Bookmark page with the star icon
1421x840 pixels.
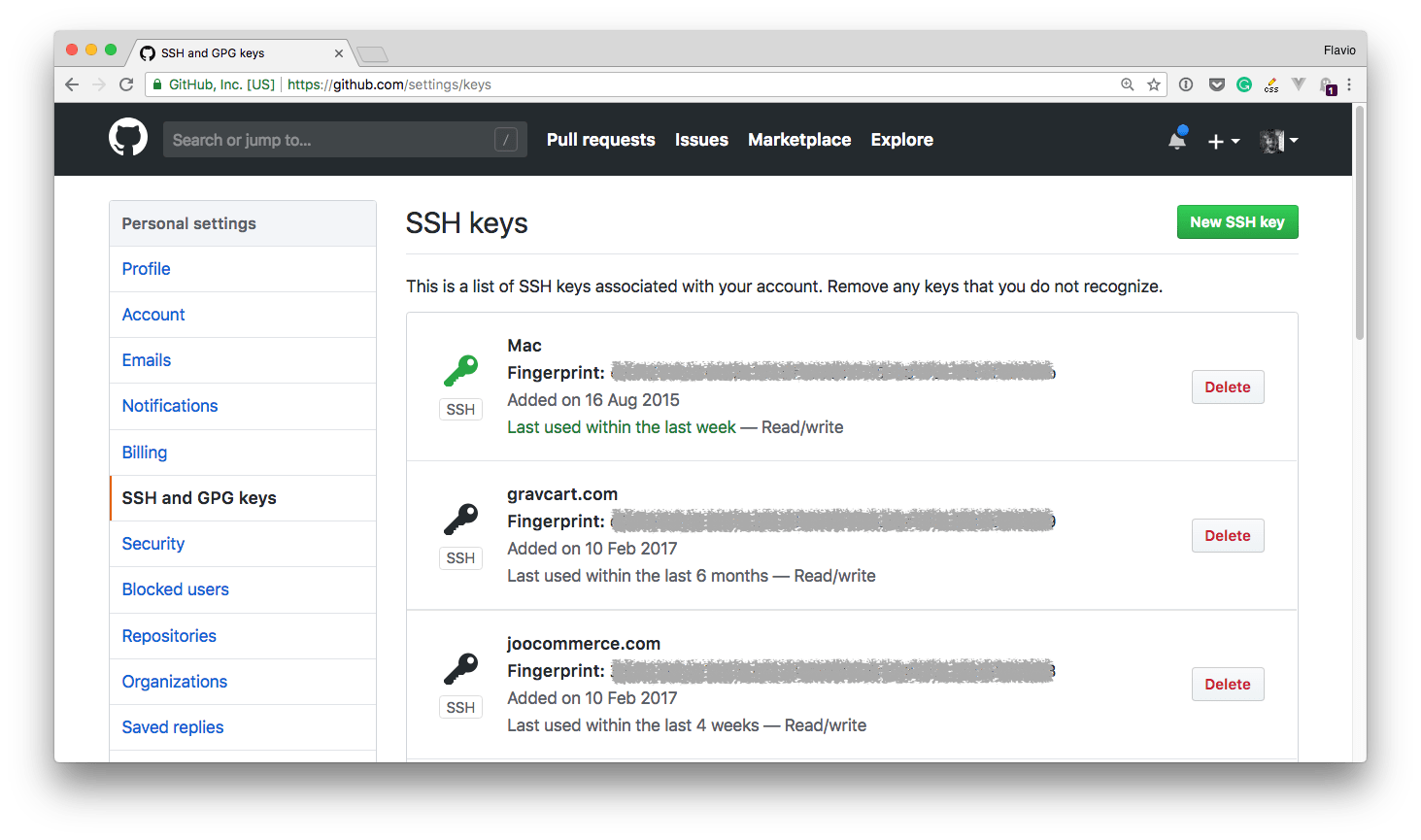coord(1154,84)
